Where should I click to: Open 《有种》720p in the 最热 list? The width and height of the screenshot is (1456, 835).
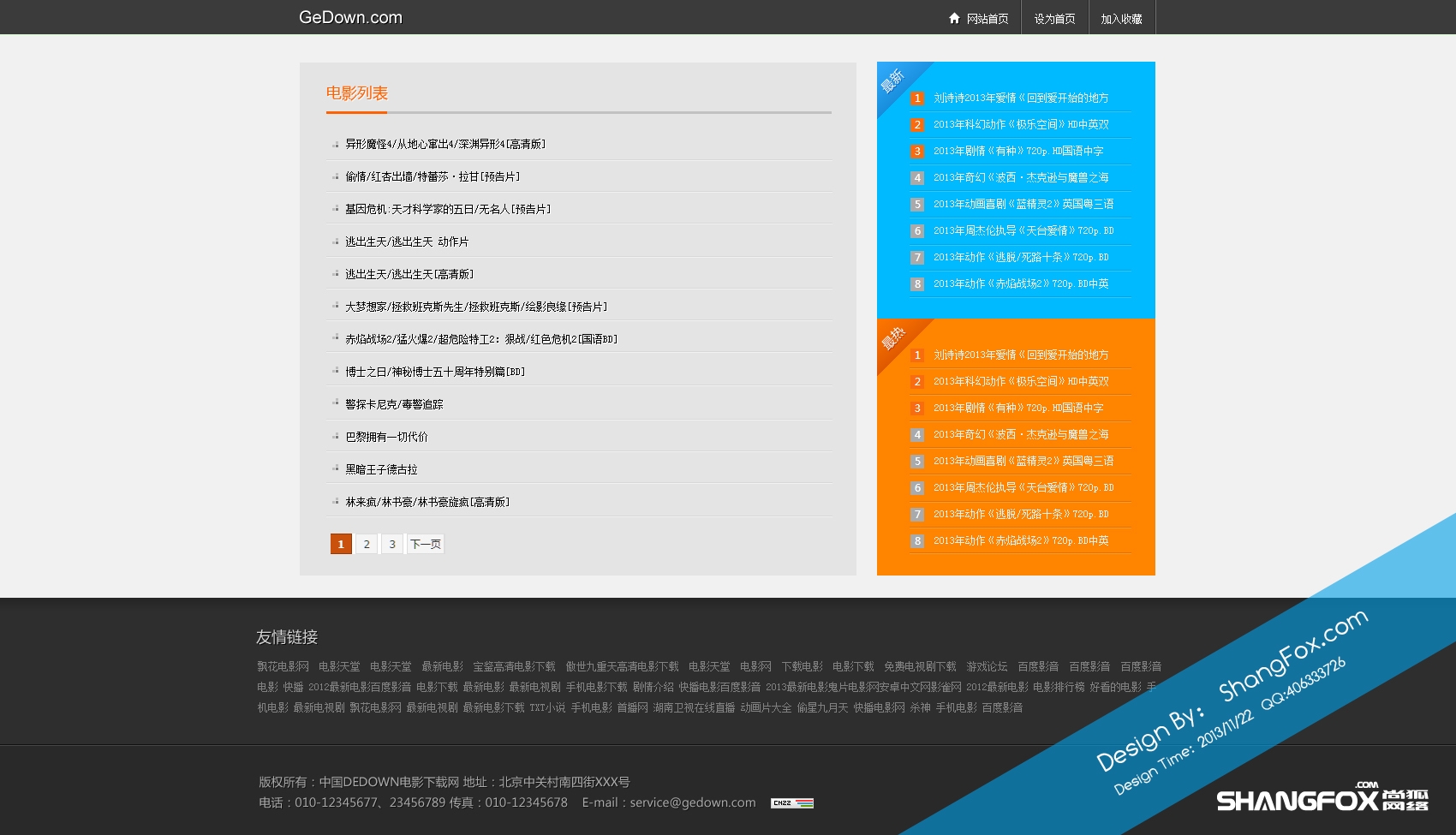pyautogui.click(x=1018, y=409)
